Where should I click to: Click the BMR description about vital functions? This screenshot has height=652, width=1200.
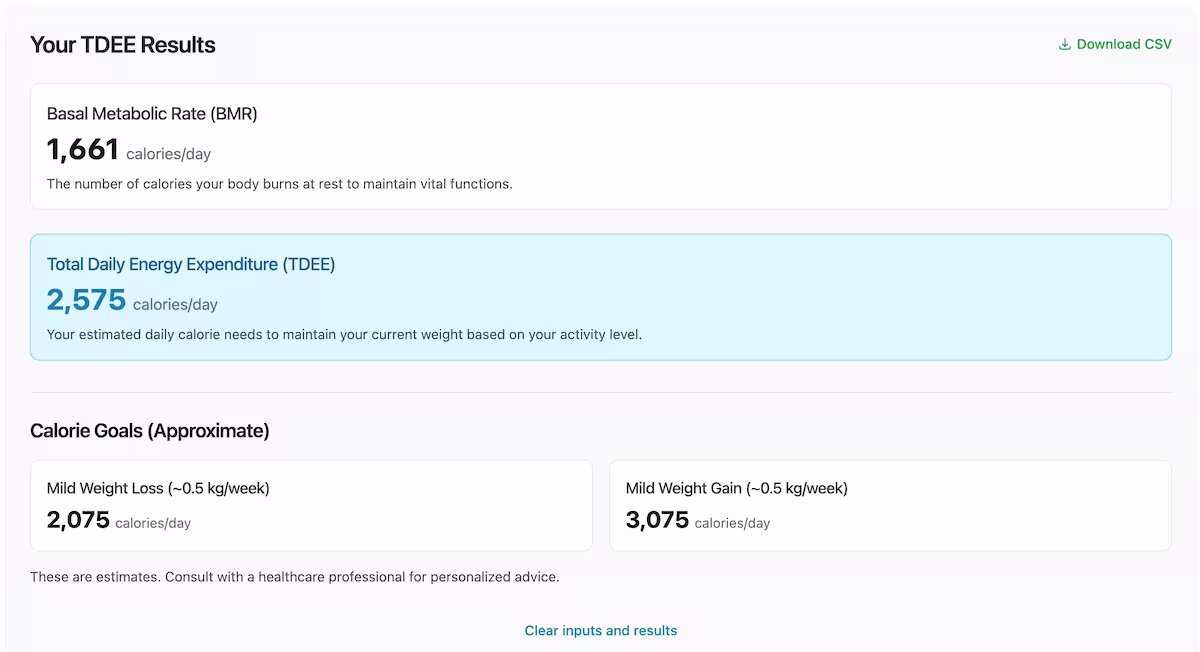click(279, 184)
